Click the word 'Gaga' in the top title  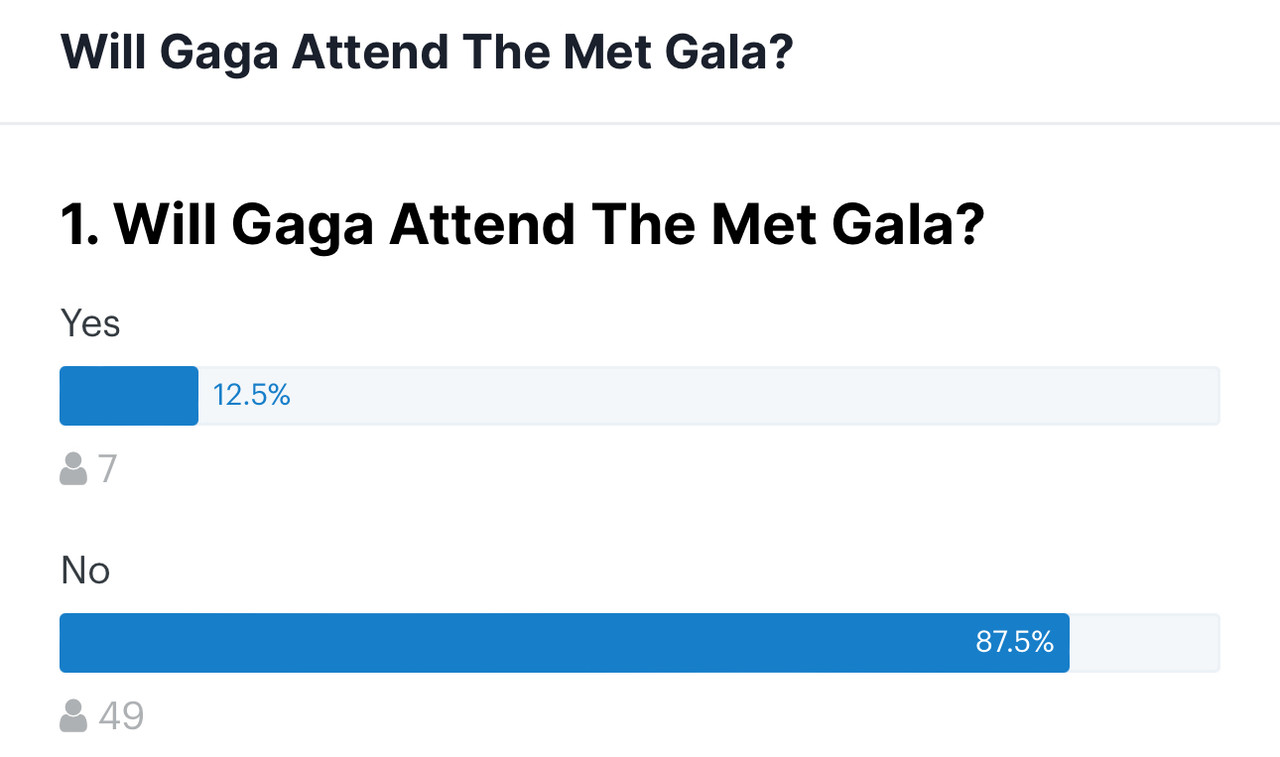pos(219,53)
